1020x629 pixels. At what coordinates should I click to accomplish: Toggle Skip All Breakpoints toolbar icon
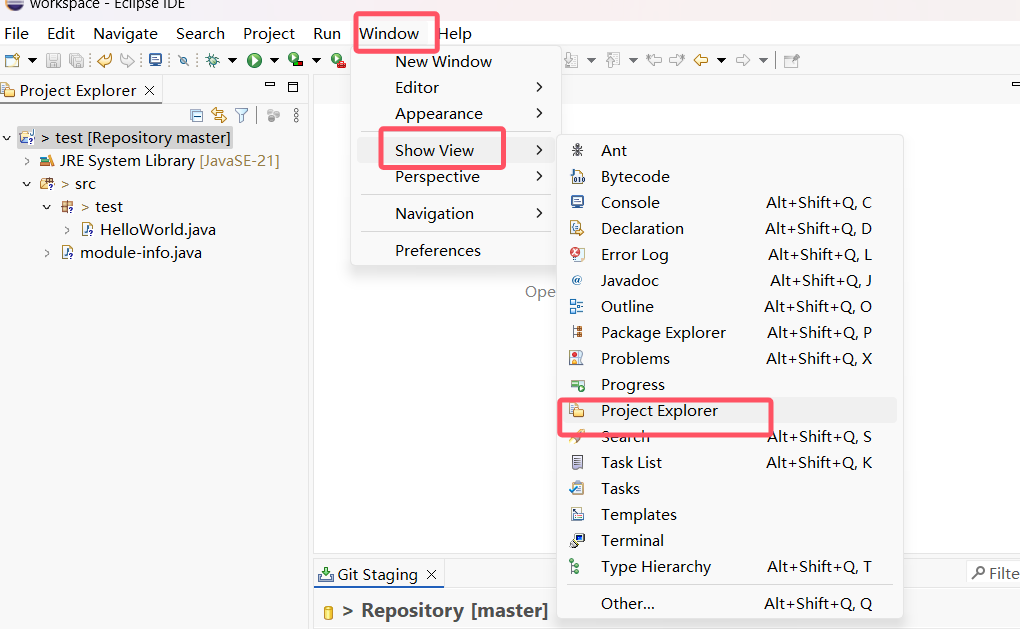(x=184, y=60)
